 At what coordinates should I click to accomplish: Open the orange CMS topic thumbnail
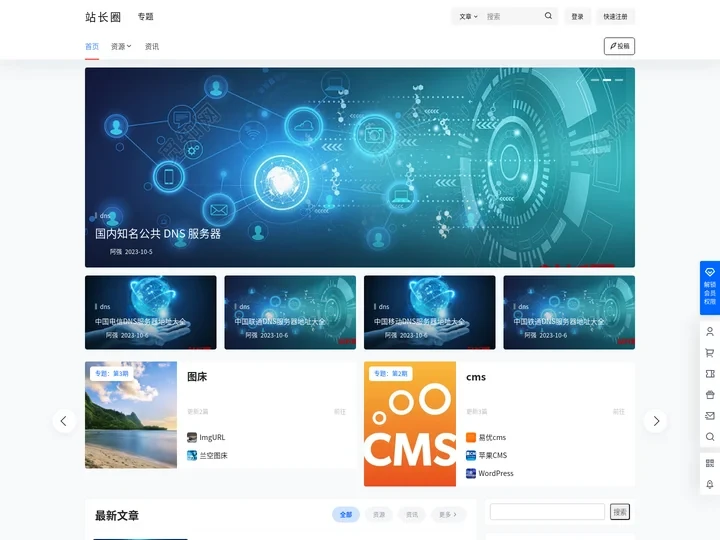410,424
